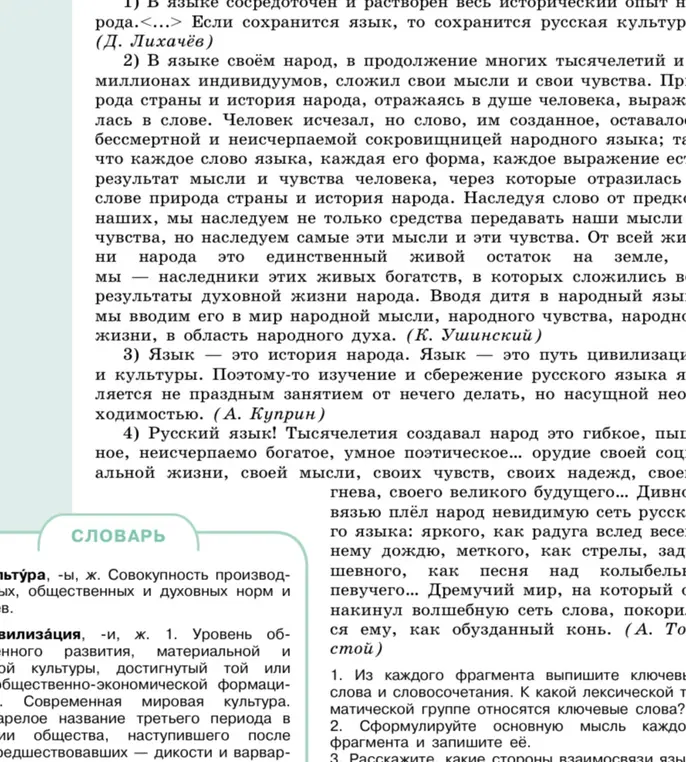Click the line 'бессмертной и неисчерпаемой сокровищницей'

298,140
